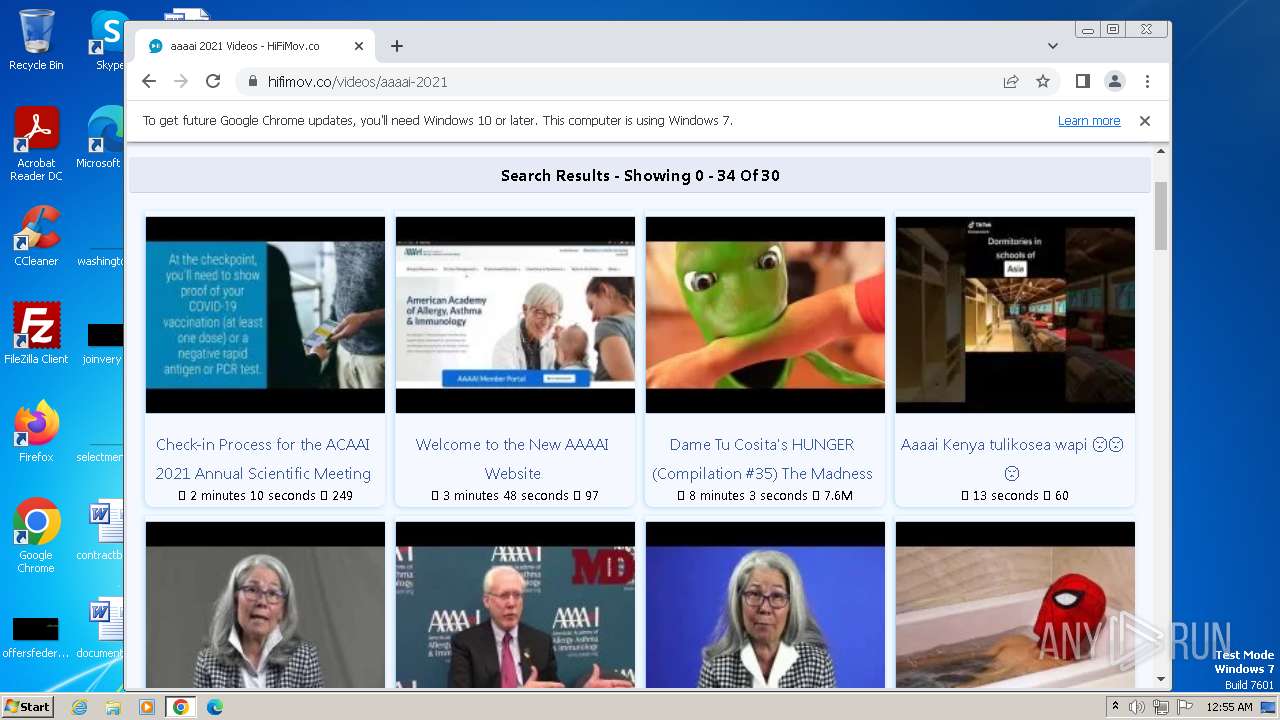Click the vertical scrollbar thumb
1280x720 pixels.
coord(1161,216)
